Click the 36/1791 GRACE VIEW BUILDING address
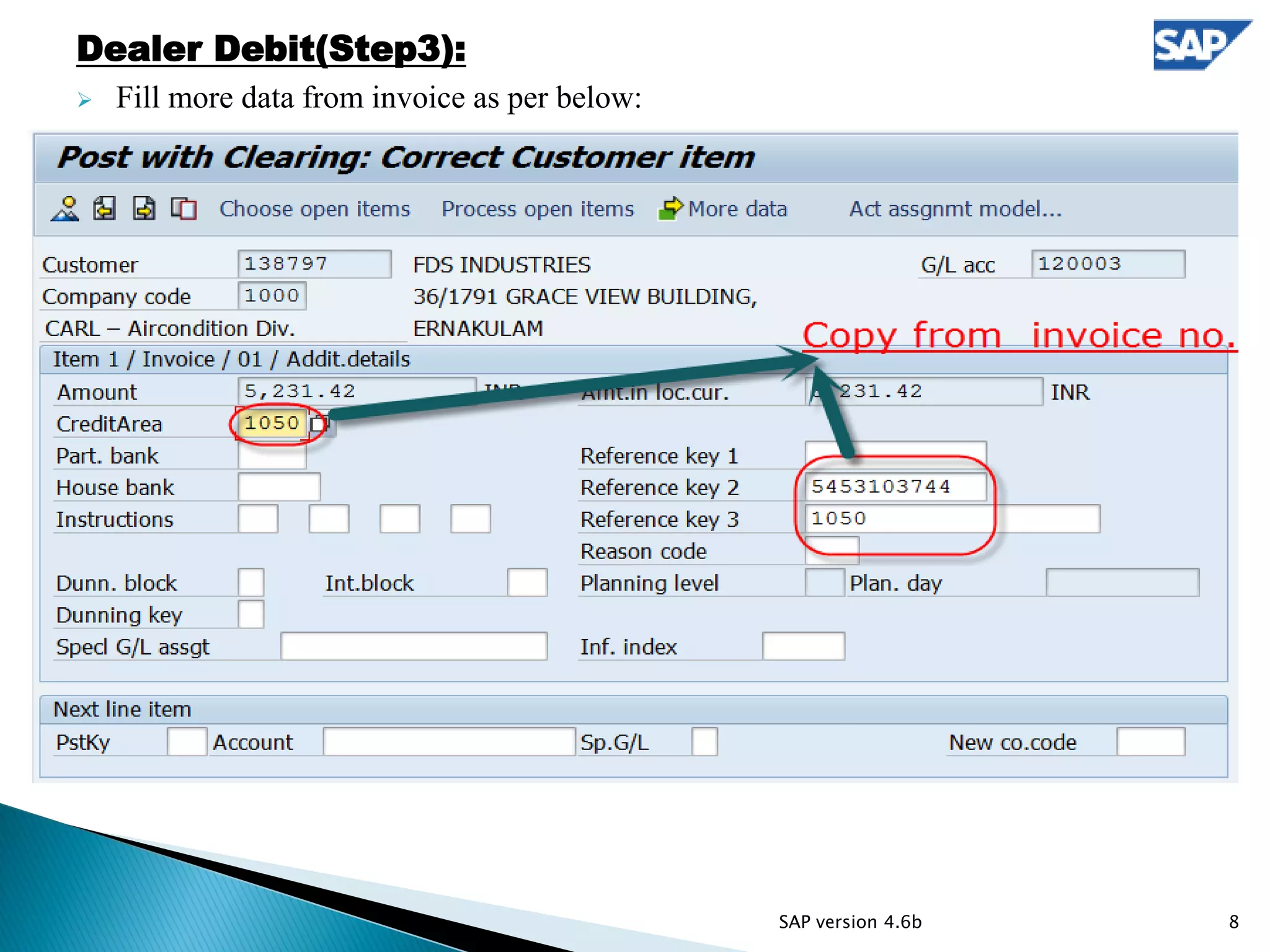 pyautogui.click(x=585, y=297)
